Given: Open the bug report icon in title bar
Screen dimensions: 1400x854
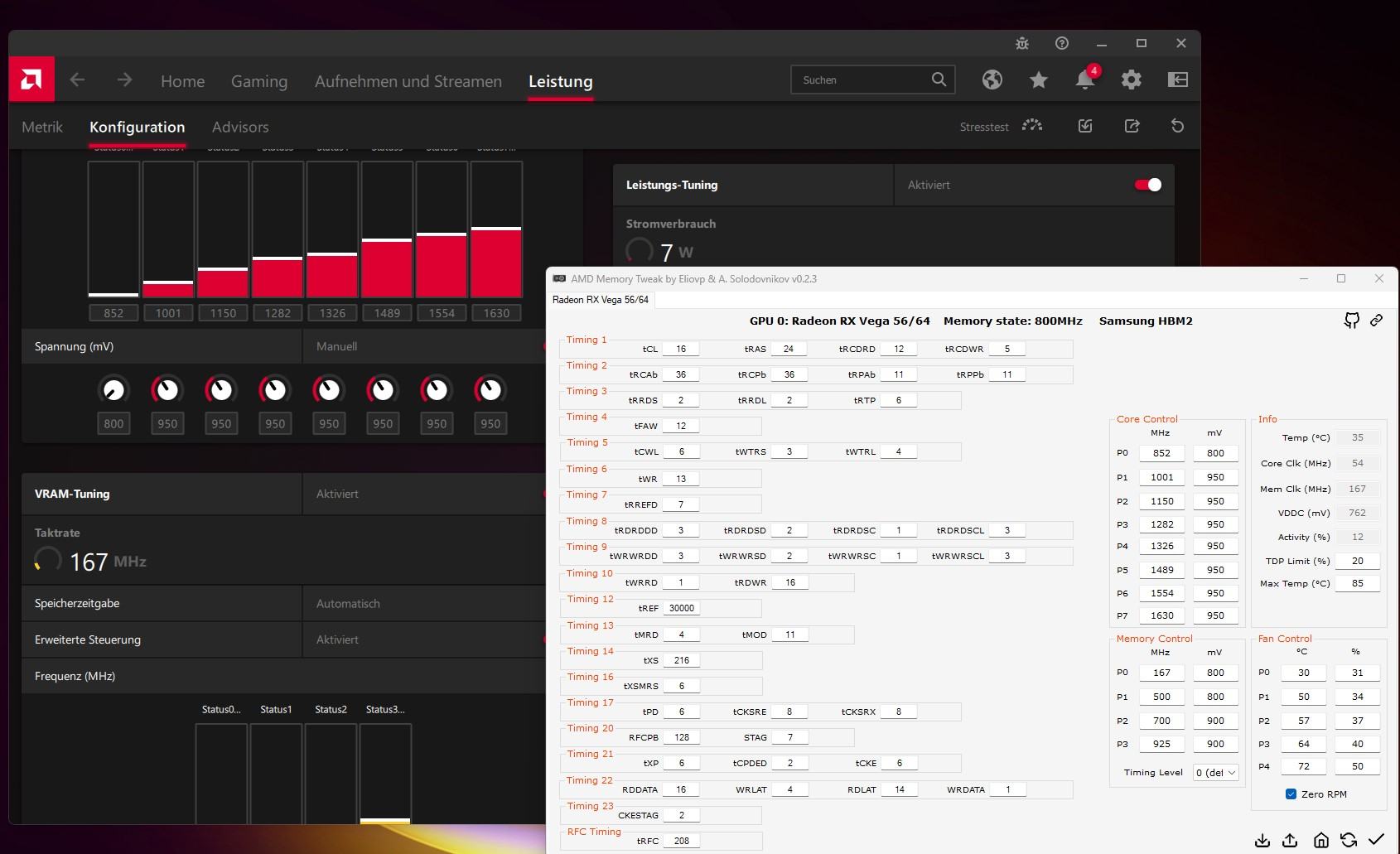Looking at the screenshot, I should click(x=1022, y=43).
